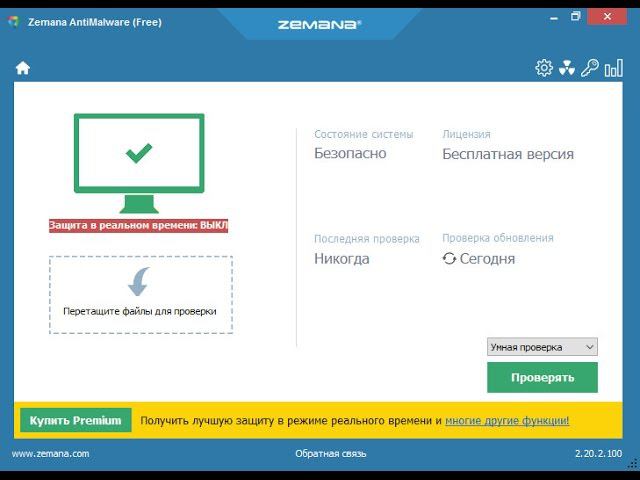Viewport: 640px width, 480px height.
Task: Start scan with Проверять button
Action: click(542, 378)
